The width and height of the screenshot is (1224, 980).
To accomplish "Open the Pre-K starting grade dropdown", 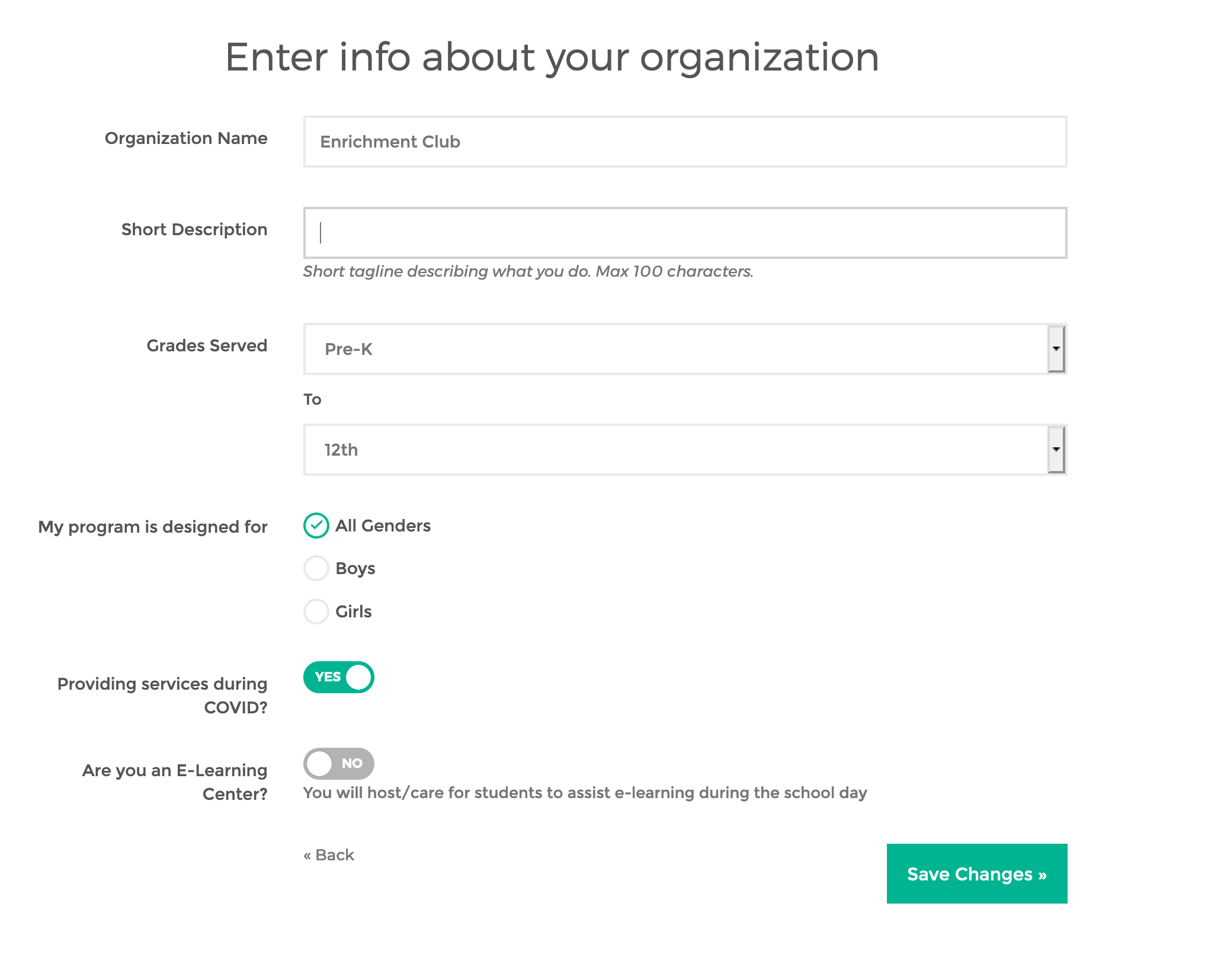I will [675, 349].
